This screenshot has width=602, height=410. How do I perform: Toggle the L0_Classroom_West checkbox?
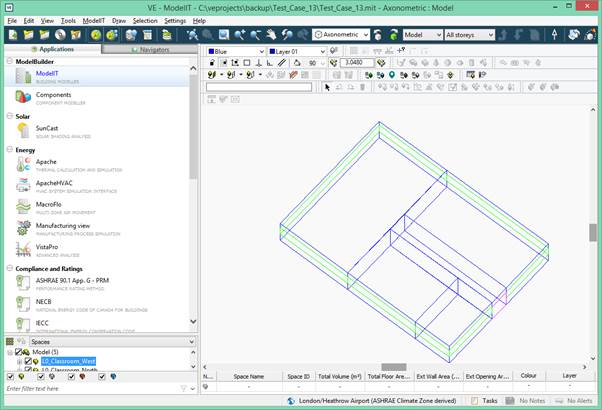(x=29, y=361)
